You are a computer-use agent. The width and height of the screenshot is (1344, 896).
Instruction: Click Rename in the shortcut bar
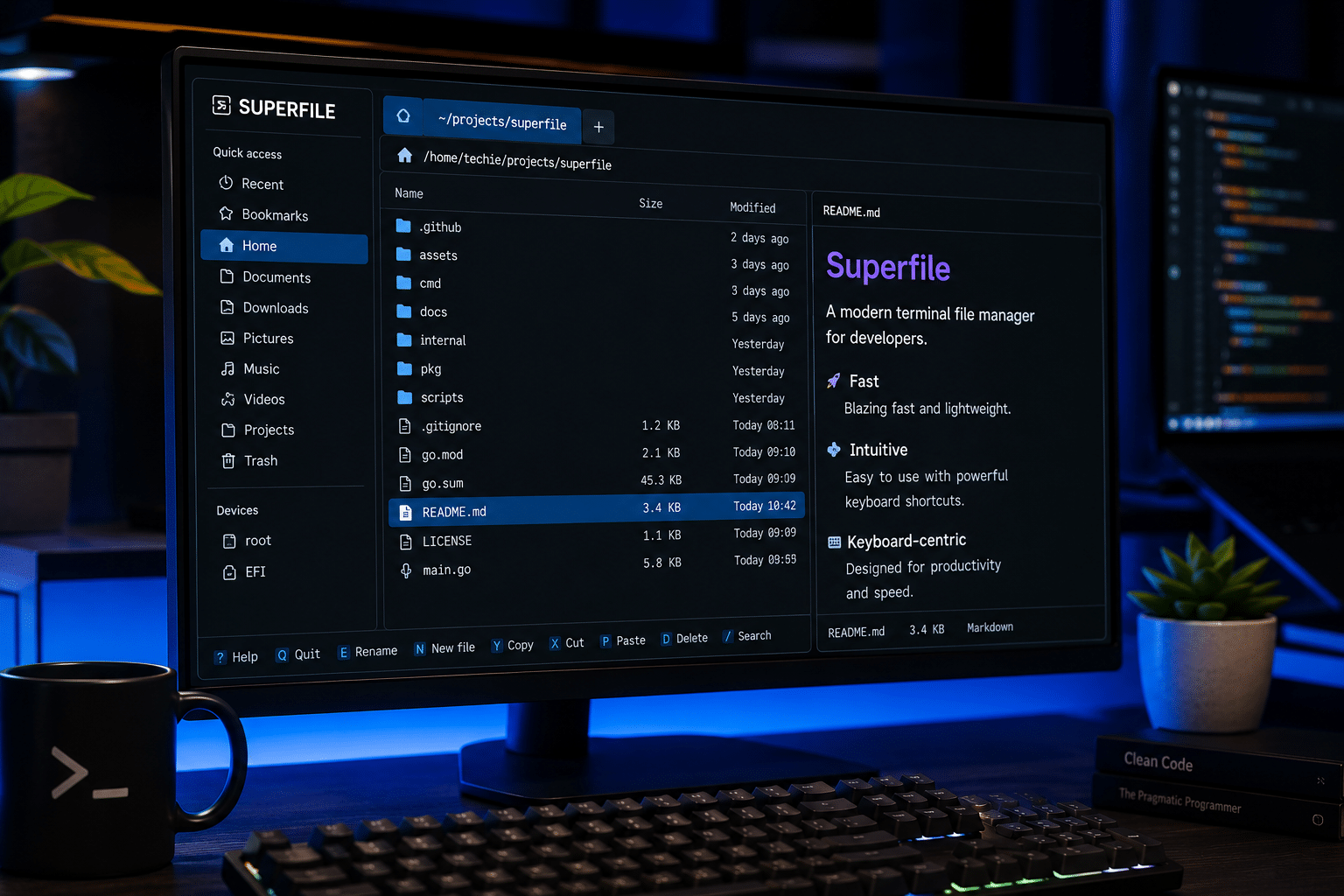[x=367, y=652]
